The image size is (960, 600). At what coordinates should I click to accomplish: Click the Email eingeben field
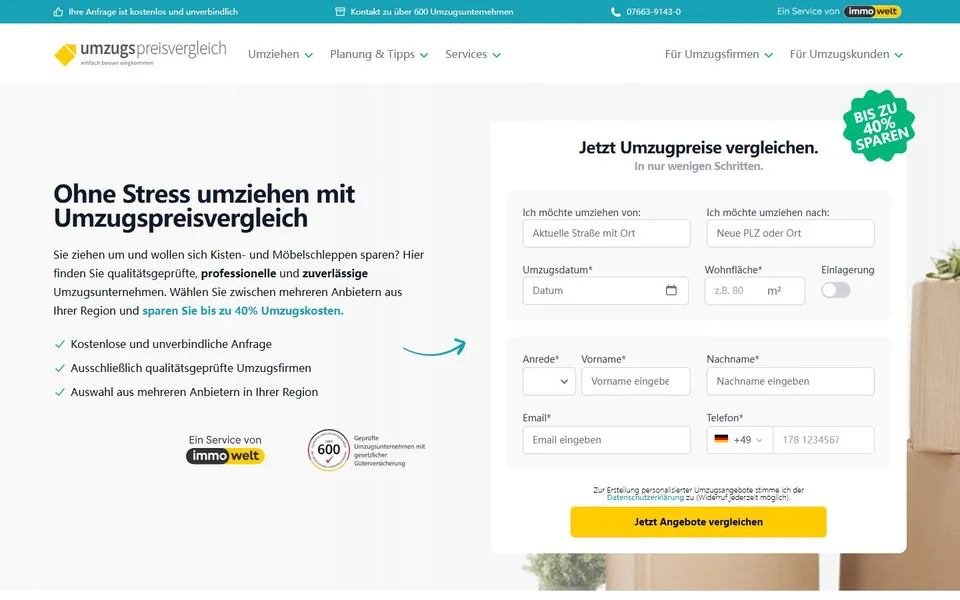coord(606,440)
